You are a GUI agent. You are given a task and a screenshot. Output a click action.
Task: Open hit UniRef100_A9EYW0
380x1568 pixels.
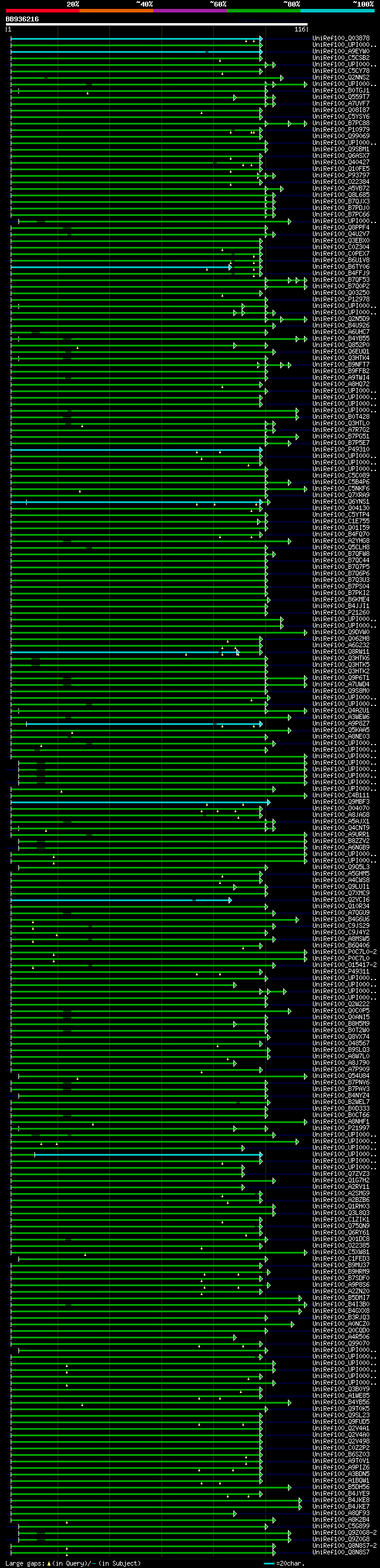341,51
